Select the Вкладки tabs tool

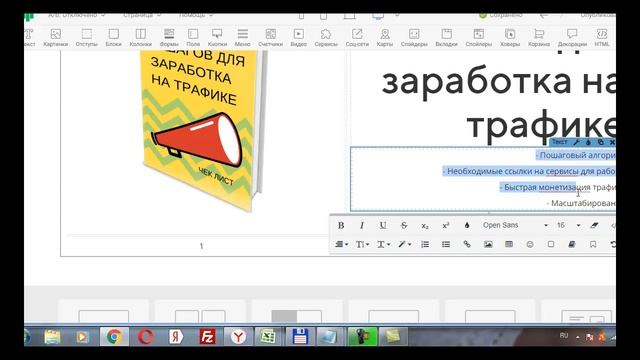tap(447, 37)
